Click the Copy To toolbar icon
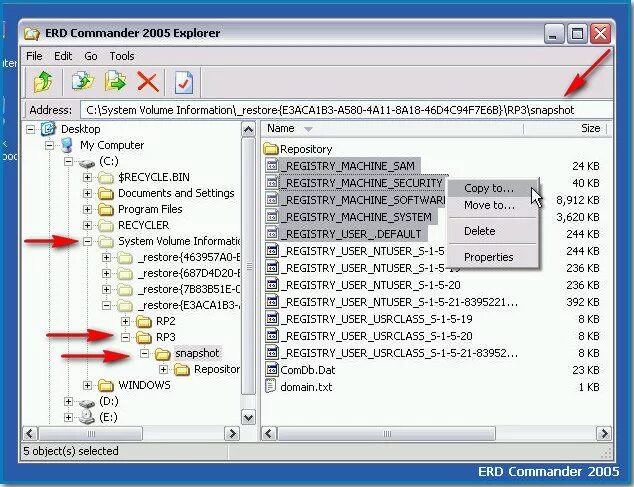 click(82, 81)
